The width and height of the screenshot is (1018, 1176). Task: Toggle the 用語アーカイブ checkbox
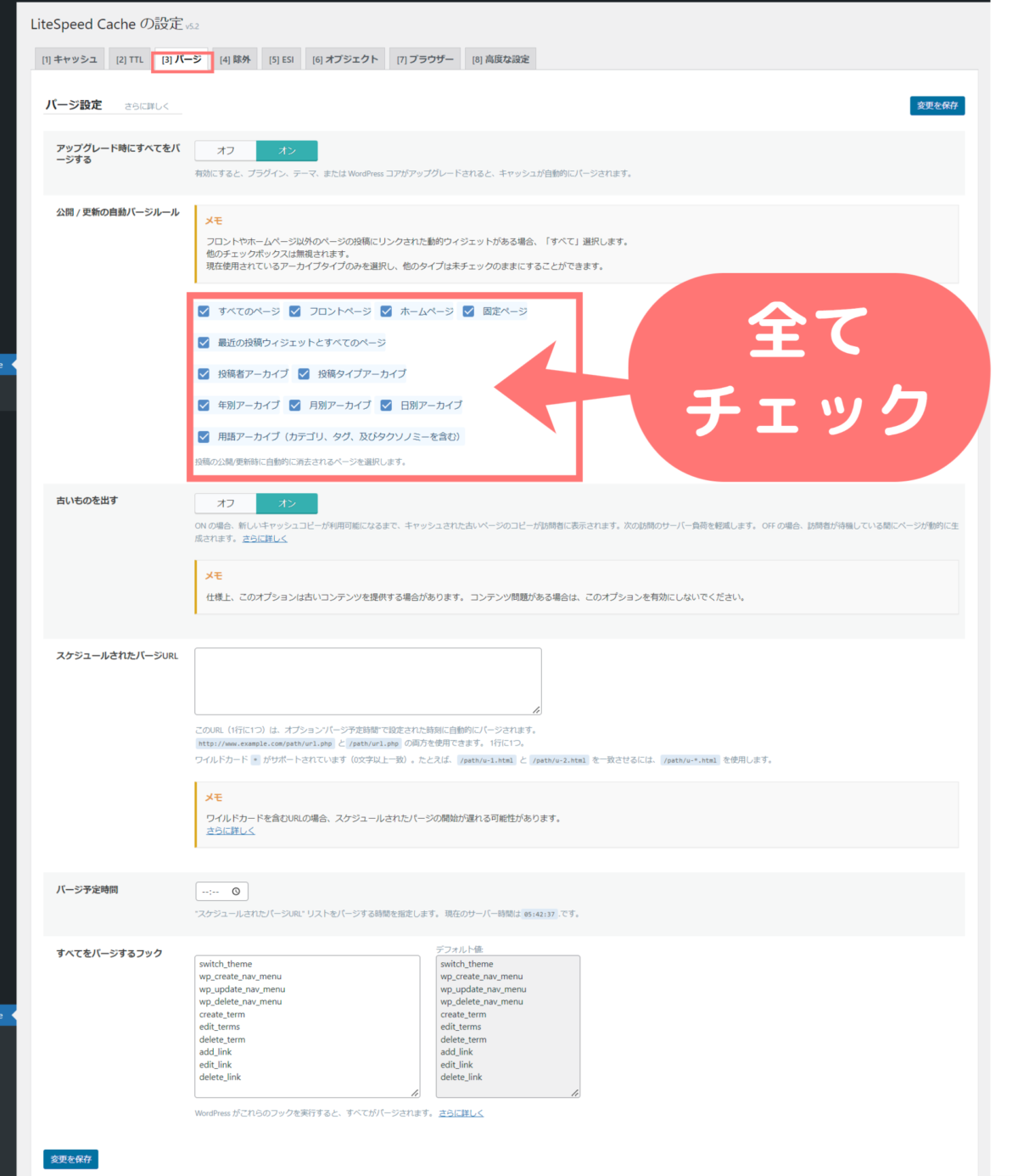(204, 436)
